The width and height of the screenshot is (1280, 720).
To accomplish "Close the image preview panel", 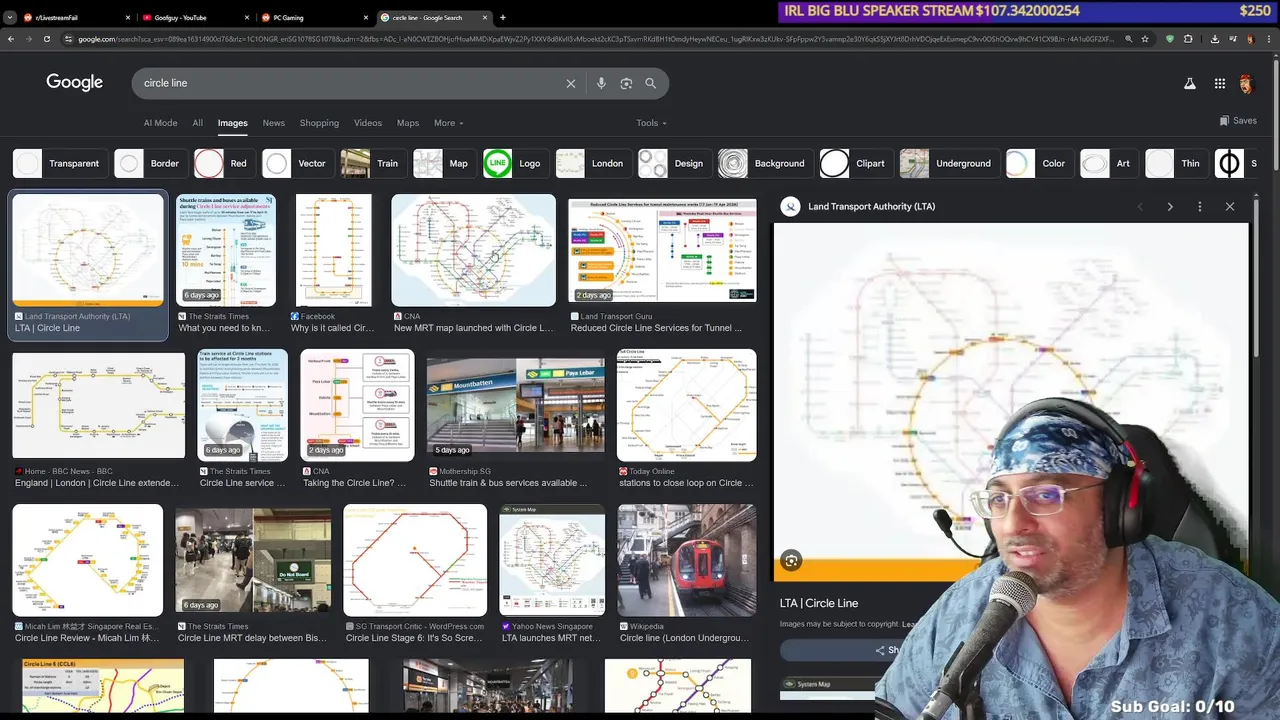I will tap(1230, 207).
